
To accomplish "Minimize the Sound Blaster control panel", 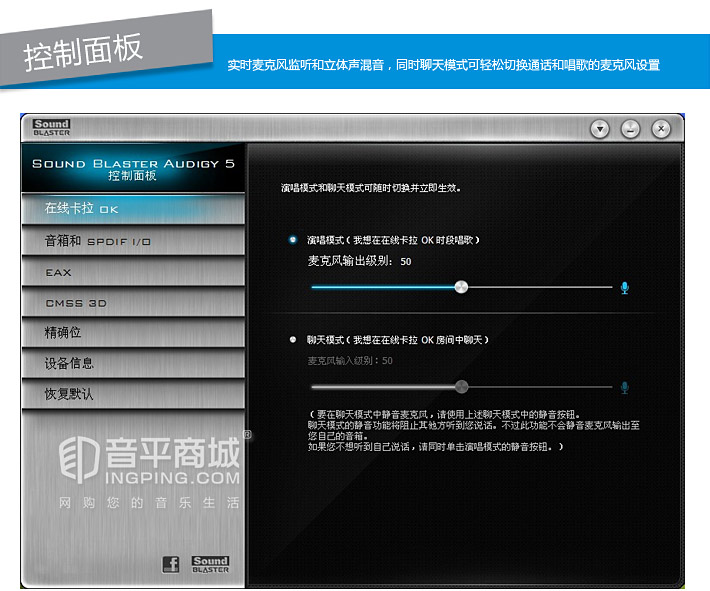I will (x=630, y=129).
